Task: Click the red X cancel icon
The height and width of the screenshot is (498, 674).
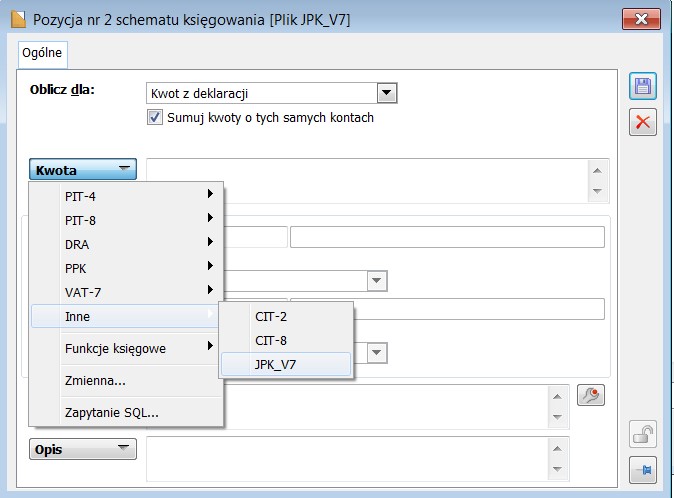Action: [643, 122]
